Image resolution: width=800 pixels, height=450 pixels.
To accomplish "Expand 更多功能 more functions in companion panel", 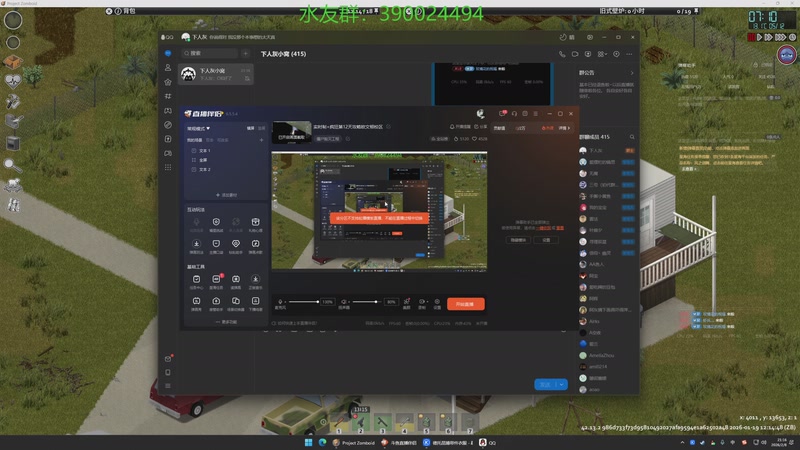I will (226, 322).
